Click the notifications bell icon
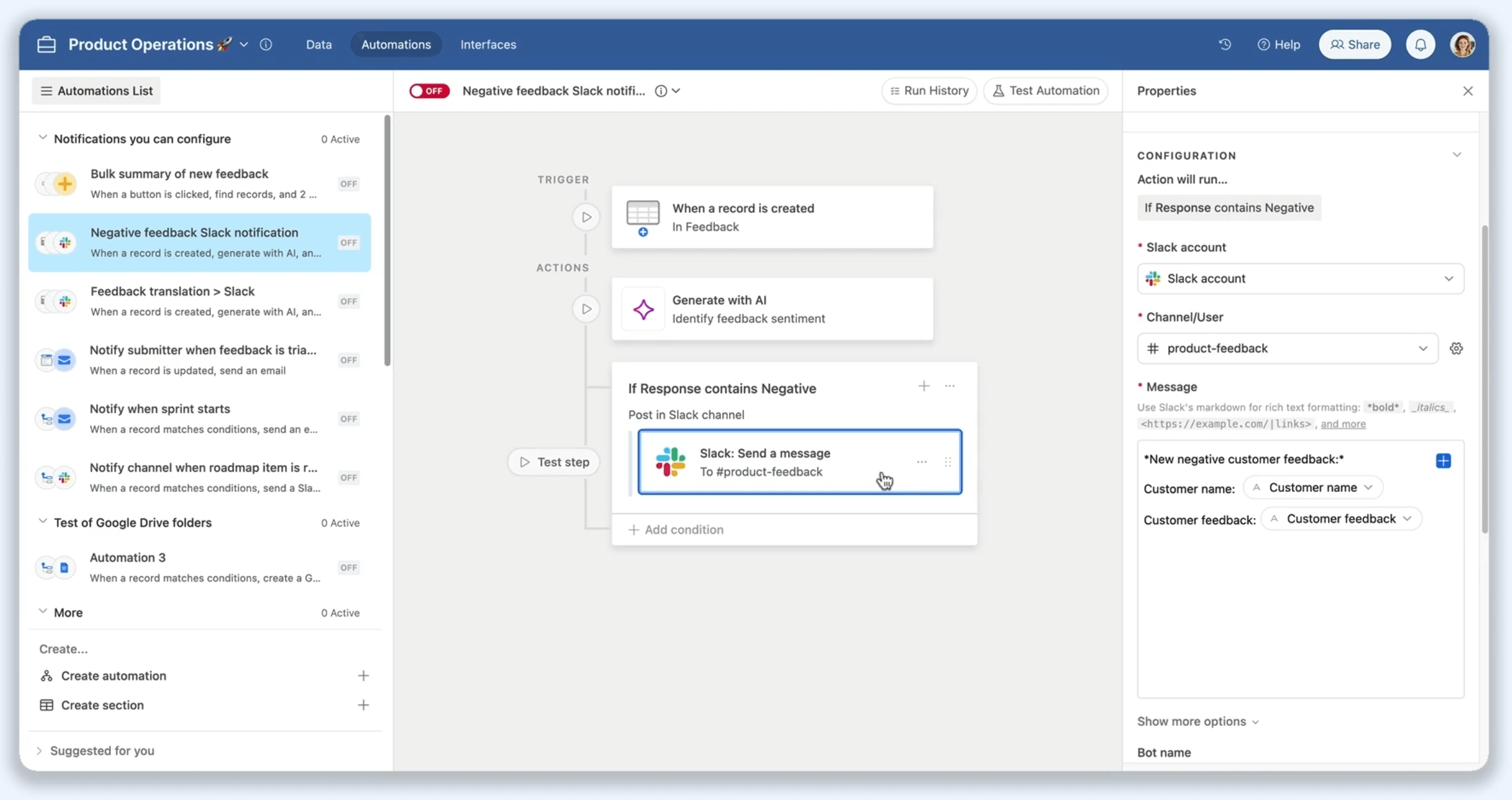 [x=1420, y=44]
